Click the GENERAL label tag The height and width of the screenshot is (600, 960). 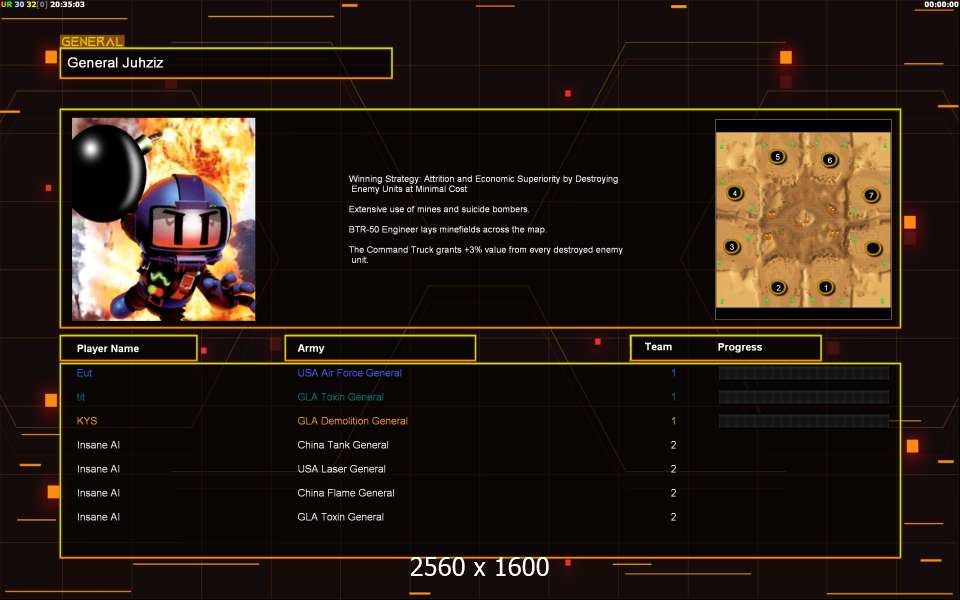[x=92, y=41]
